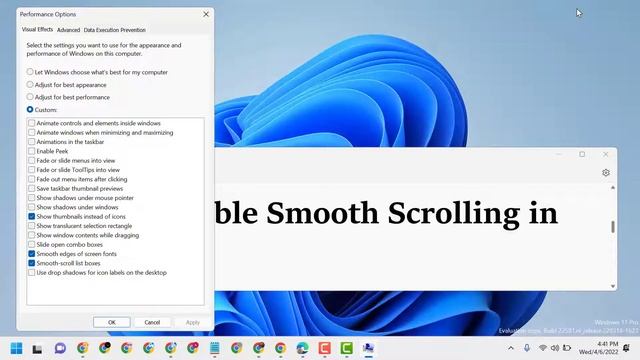Enable Animate windows when minimizing and maximizing

[x=31, y=132]
